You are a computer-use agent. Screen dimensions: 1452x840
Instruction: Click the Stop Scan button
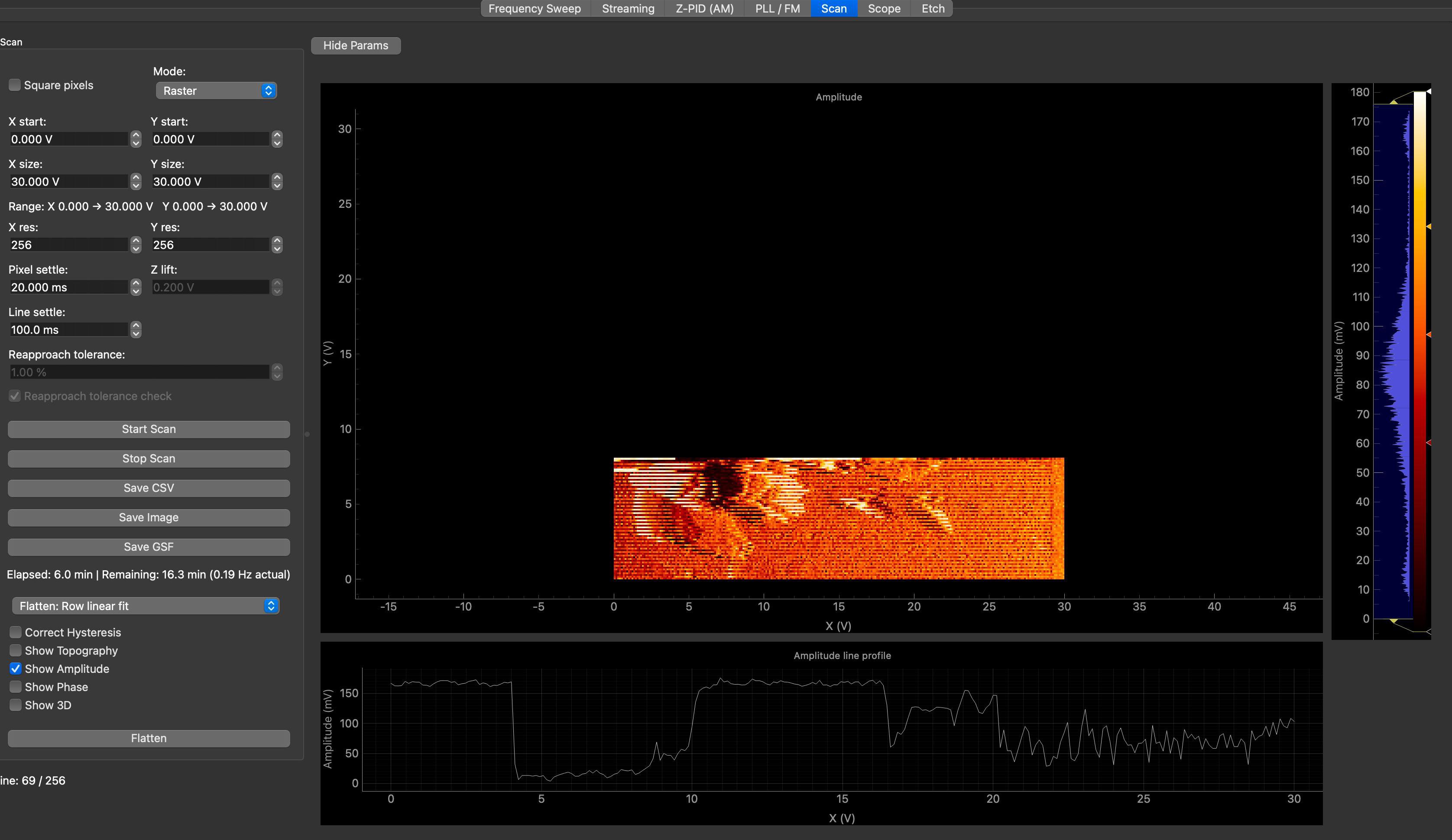(149, 459)
